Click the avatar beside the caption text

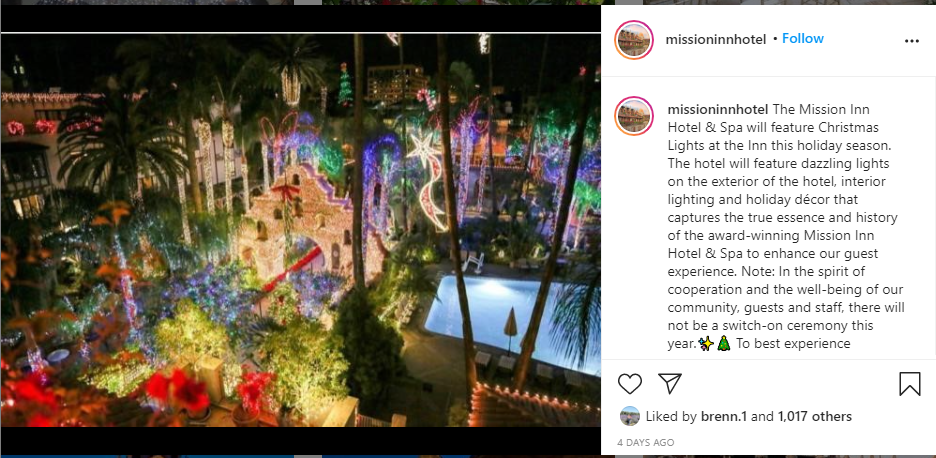click(x=634, y=116)
